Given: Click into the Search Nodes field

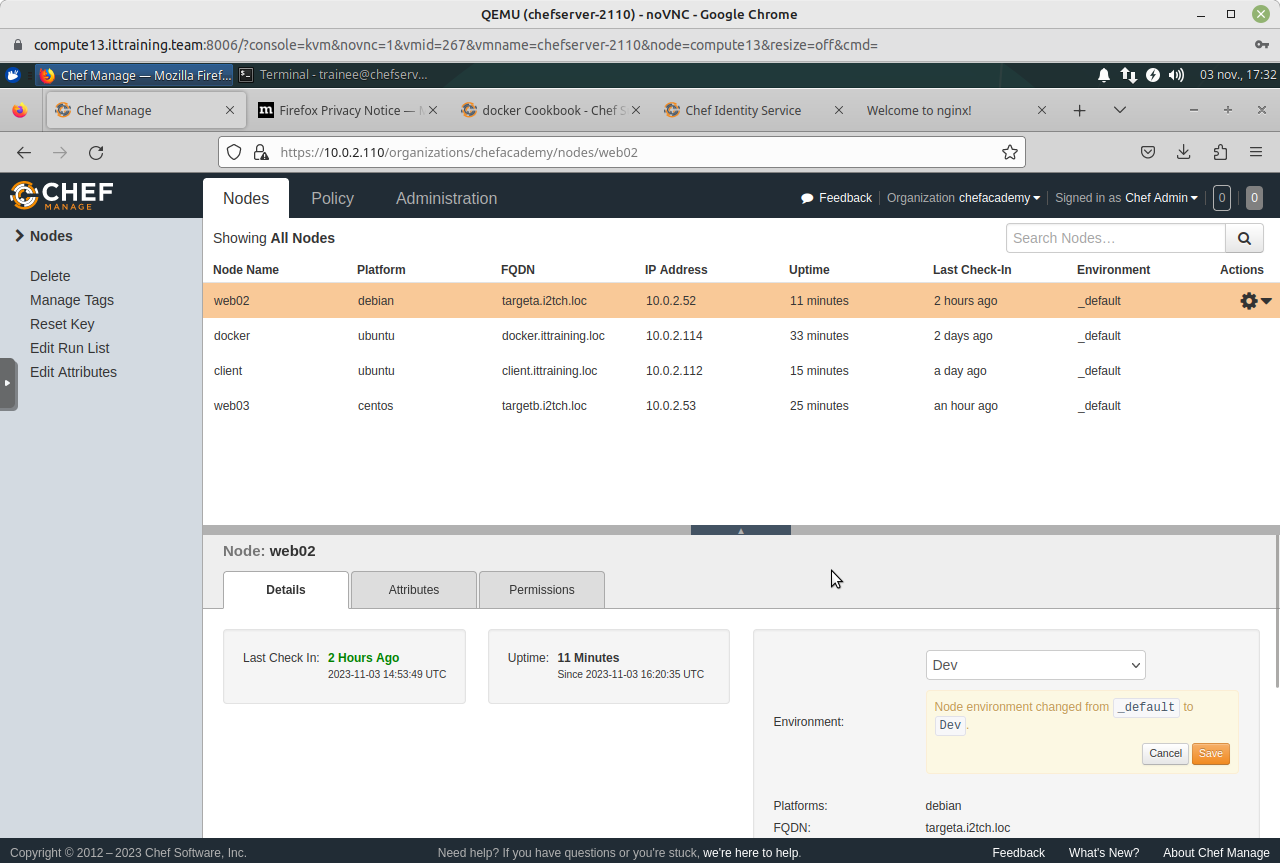Looking at the screenshot, I should coord(1116,238).
